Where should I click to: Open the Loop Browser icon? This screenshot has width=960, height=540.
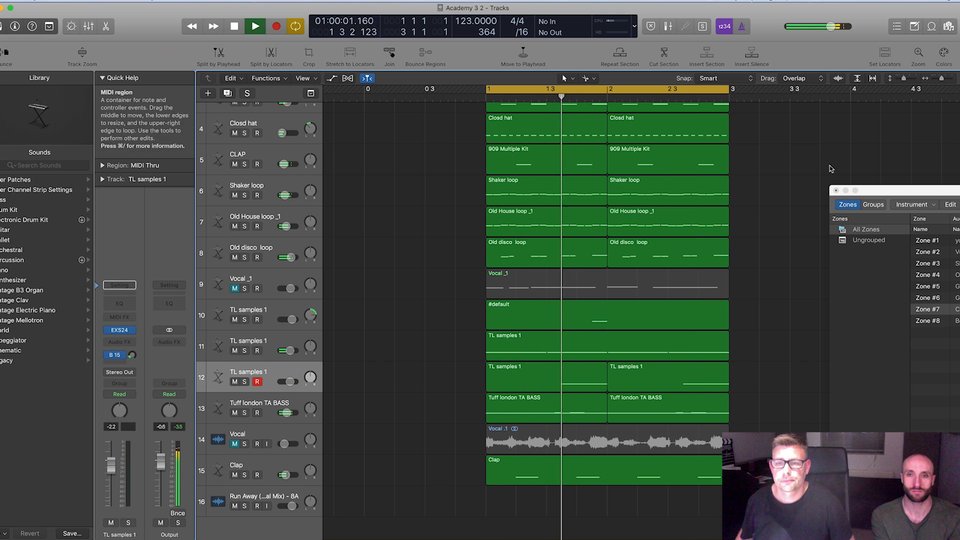(x=931, y=26)
